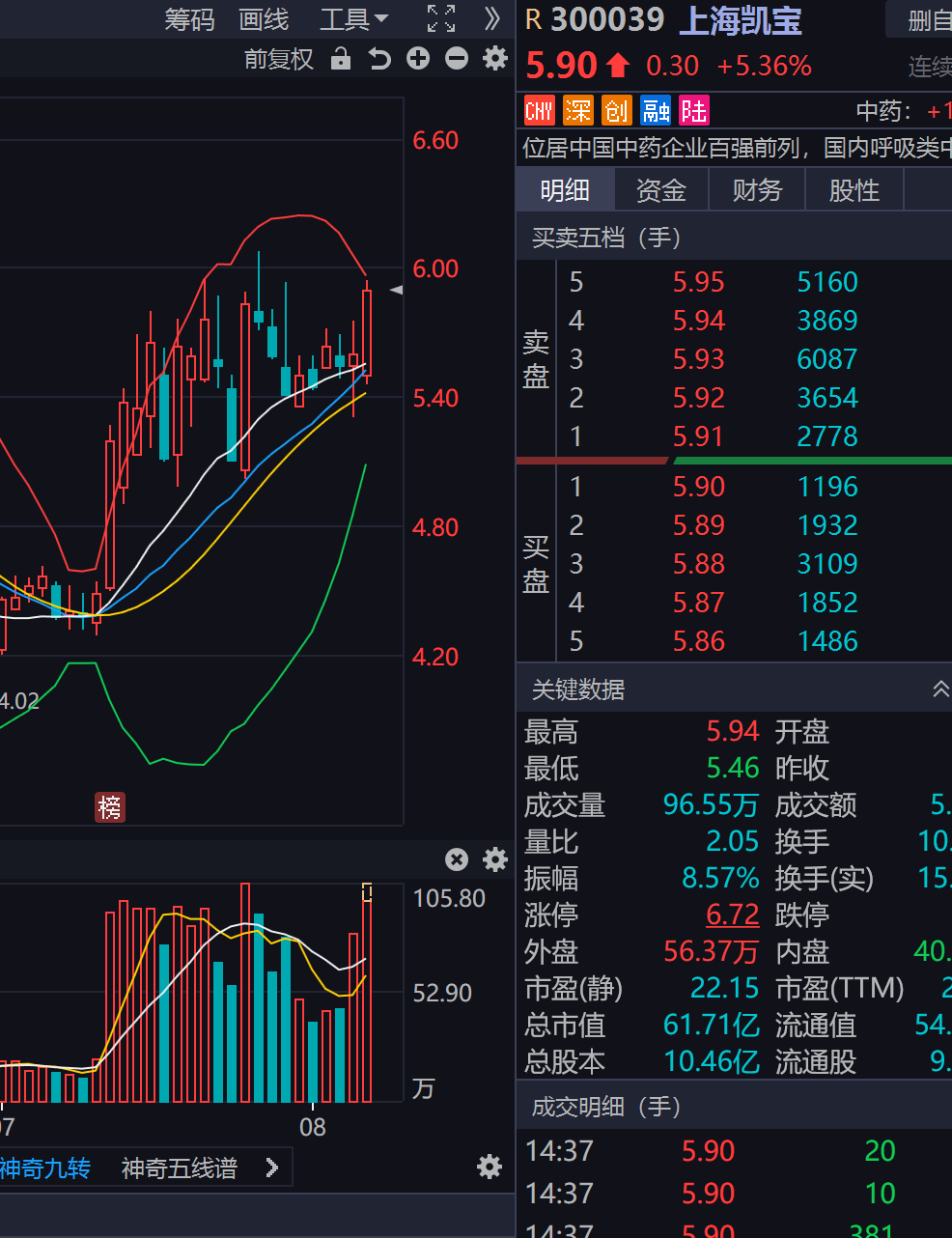The width and height of the screenshot is (952, 1238).
Task: Close the volume indicator panel
Action: coord(457,859)
